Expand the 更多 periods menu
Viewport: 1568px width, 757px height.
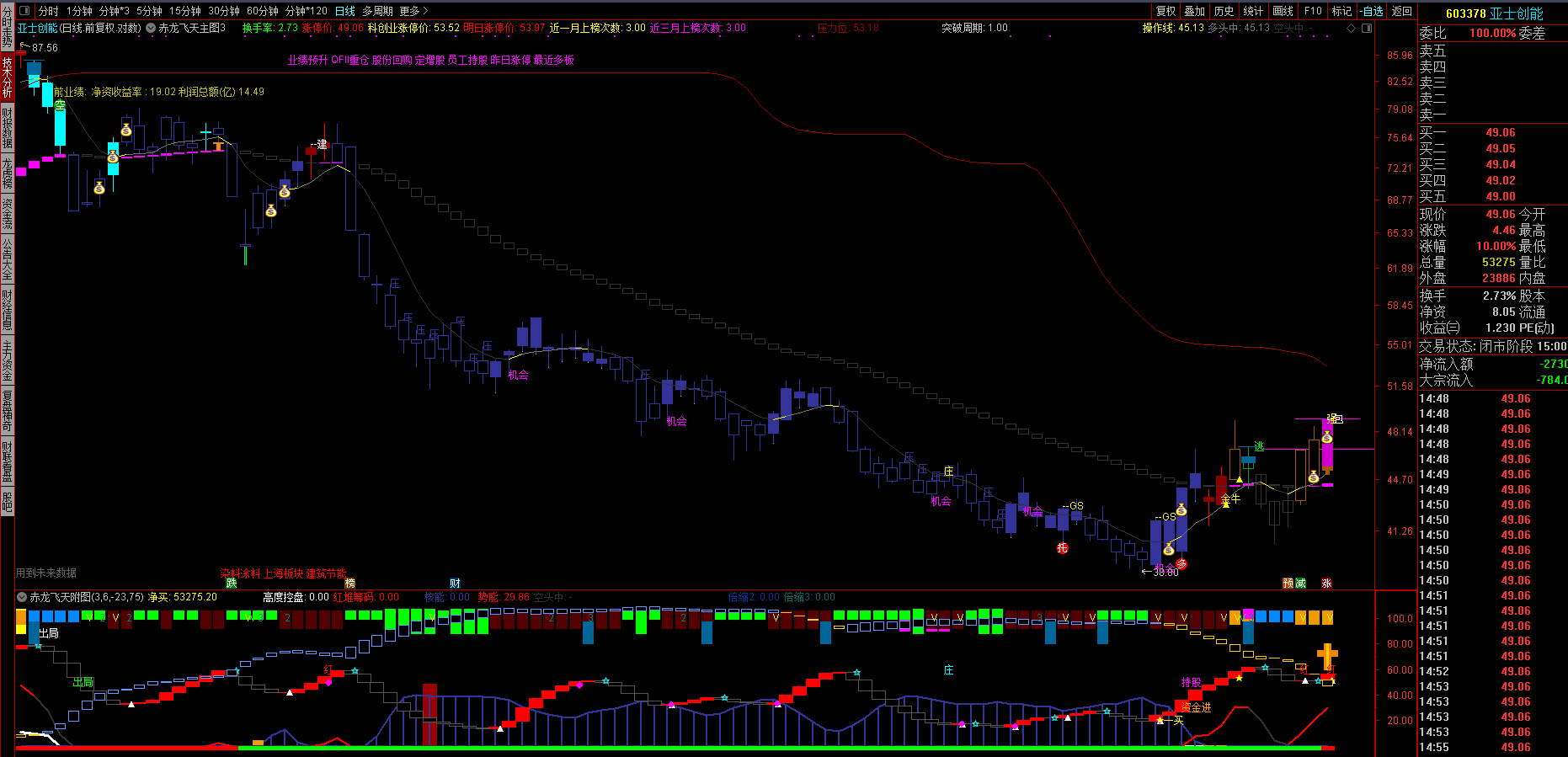[413, 11]
